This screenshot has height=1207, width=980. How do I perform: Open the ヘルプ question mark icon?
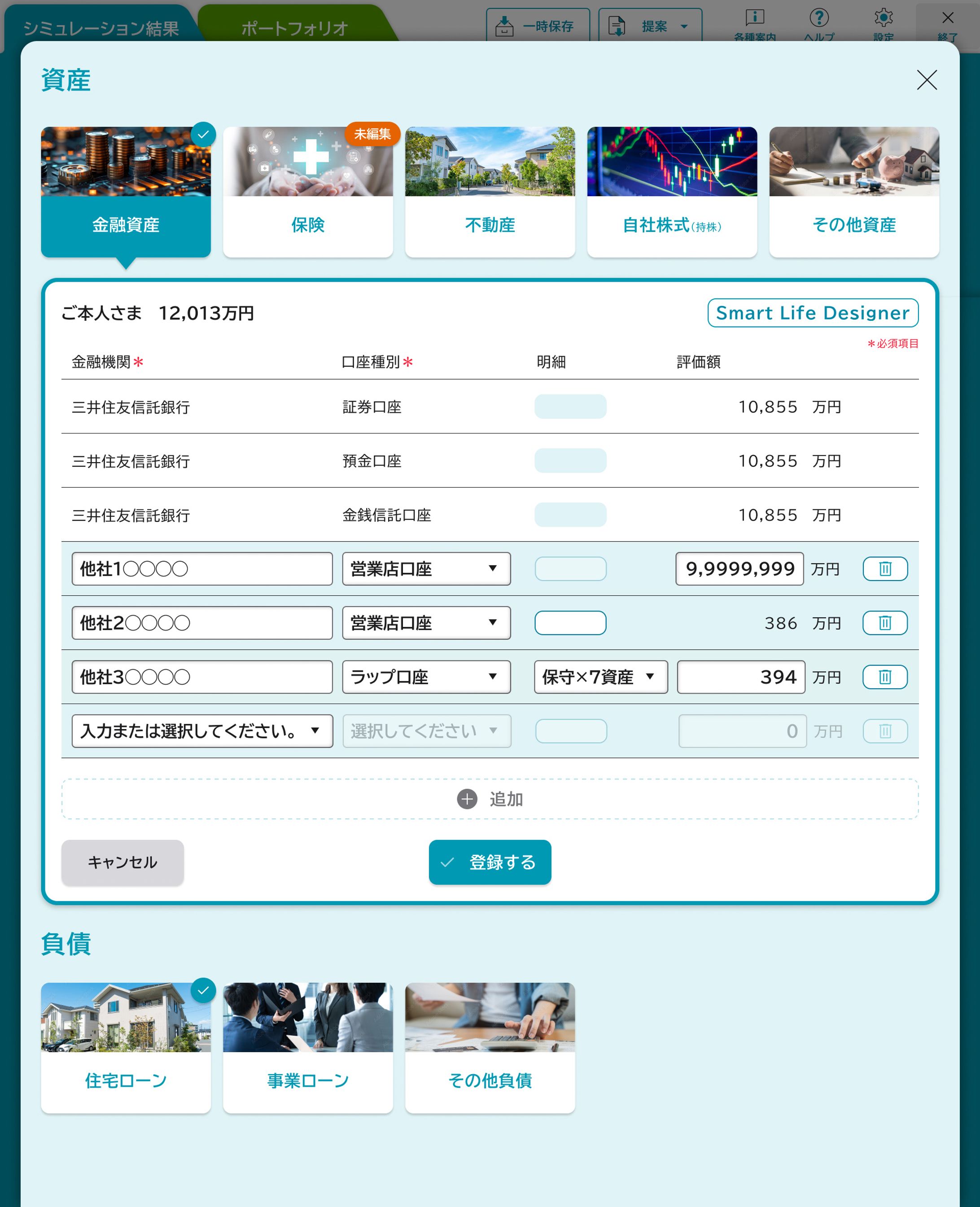pos(818,18)
